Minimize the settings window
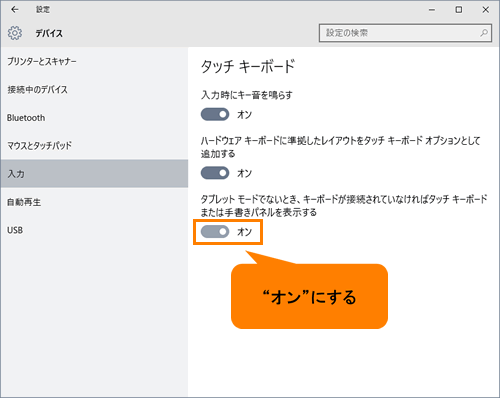The width and height of the screenshot is (500, 398). click(432, 10)
